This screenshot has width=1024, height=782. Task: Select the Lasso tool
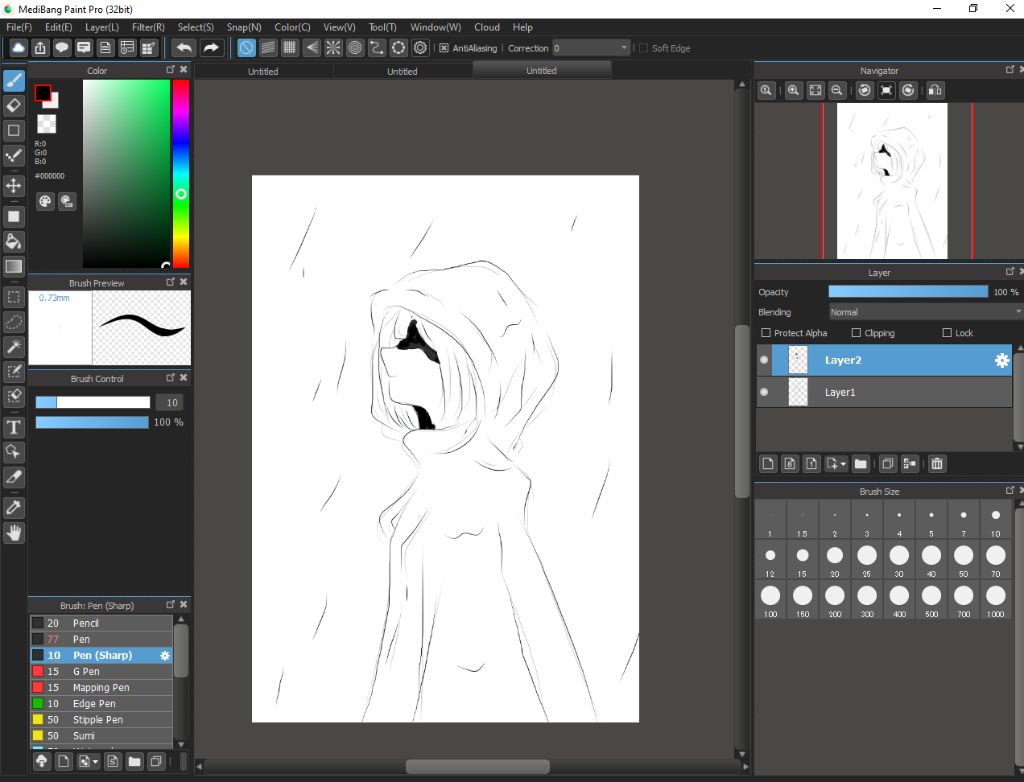pos(14,322)
